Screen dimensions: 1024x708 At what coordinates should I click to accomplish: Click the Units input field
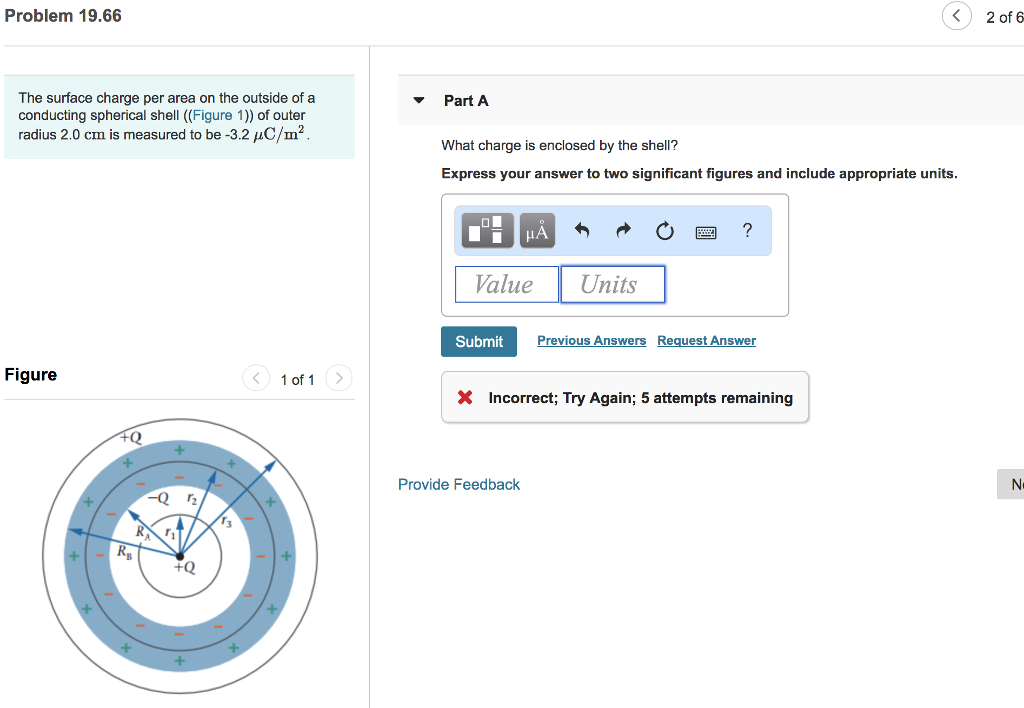point(613,284)
